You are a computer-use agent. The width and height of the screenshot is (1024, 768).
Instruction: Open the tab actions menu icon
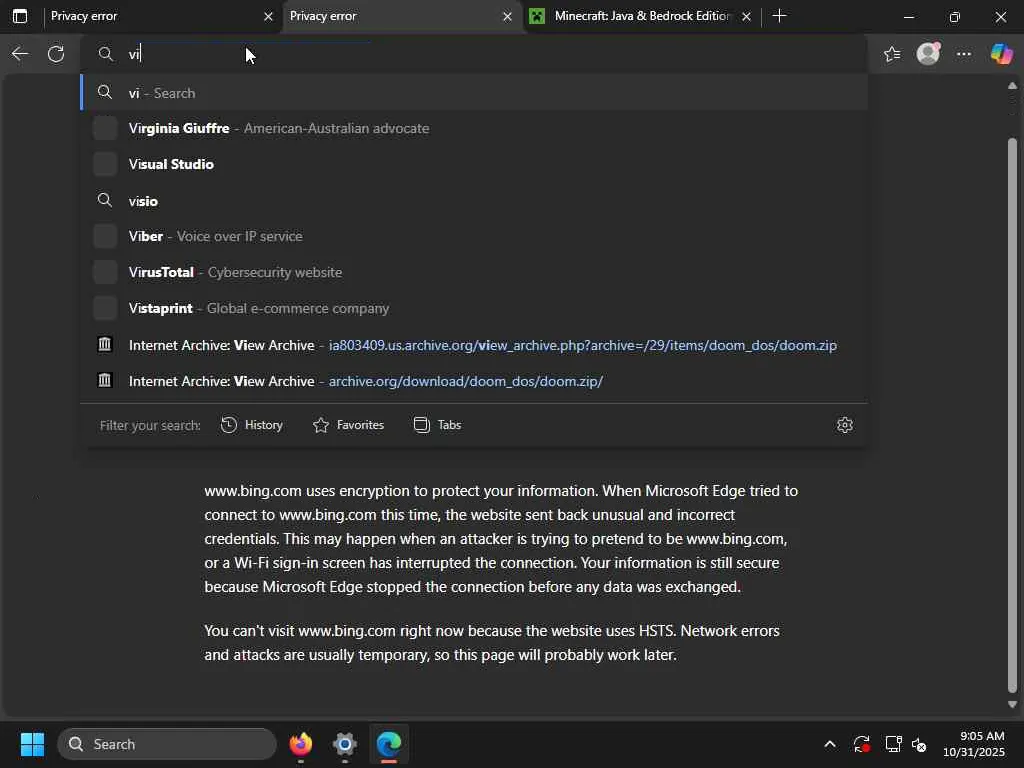pyautogui.click(x=20, y=16)
